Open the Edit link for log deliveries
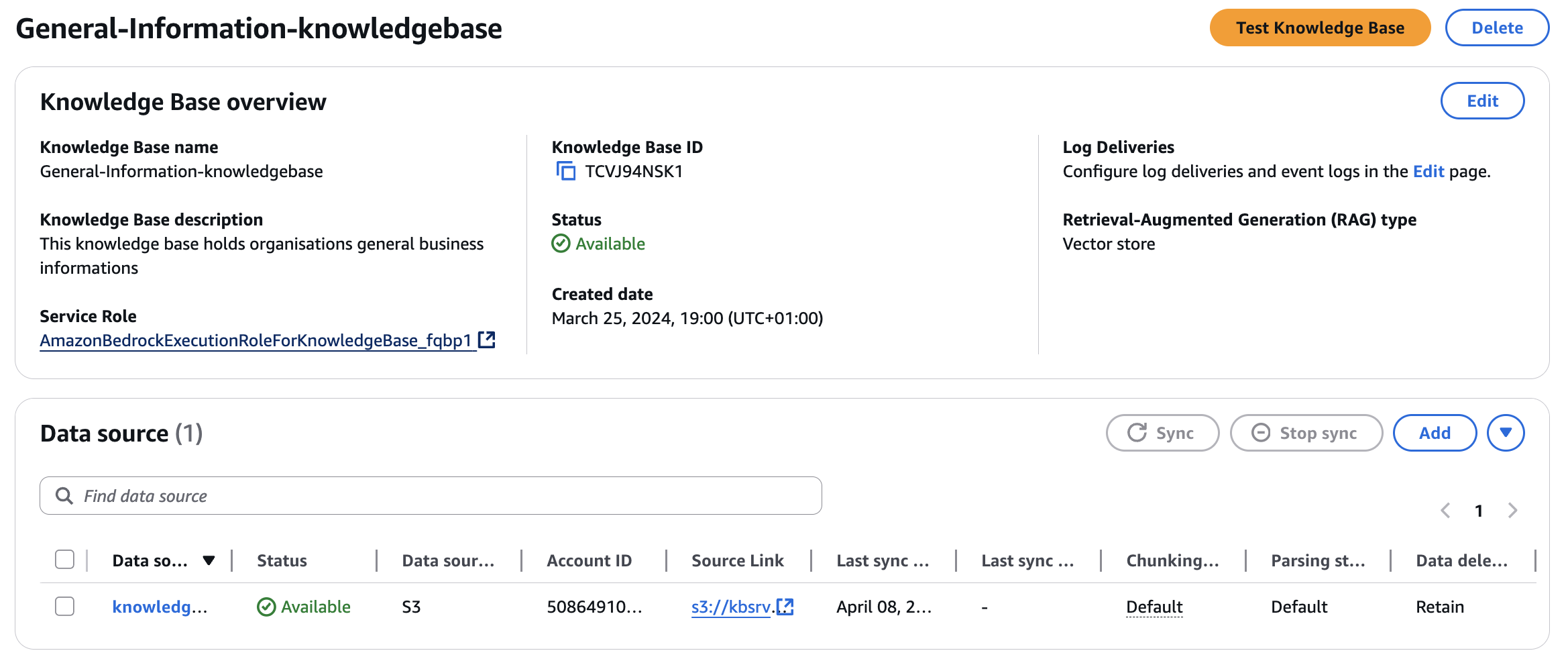The height and width of the screenshot is (663, 1568). click(1428, 172)
